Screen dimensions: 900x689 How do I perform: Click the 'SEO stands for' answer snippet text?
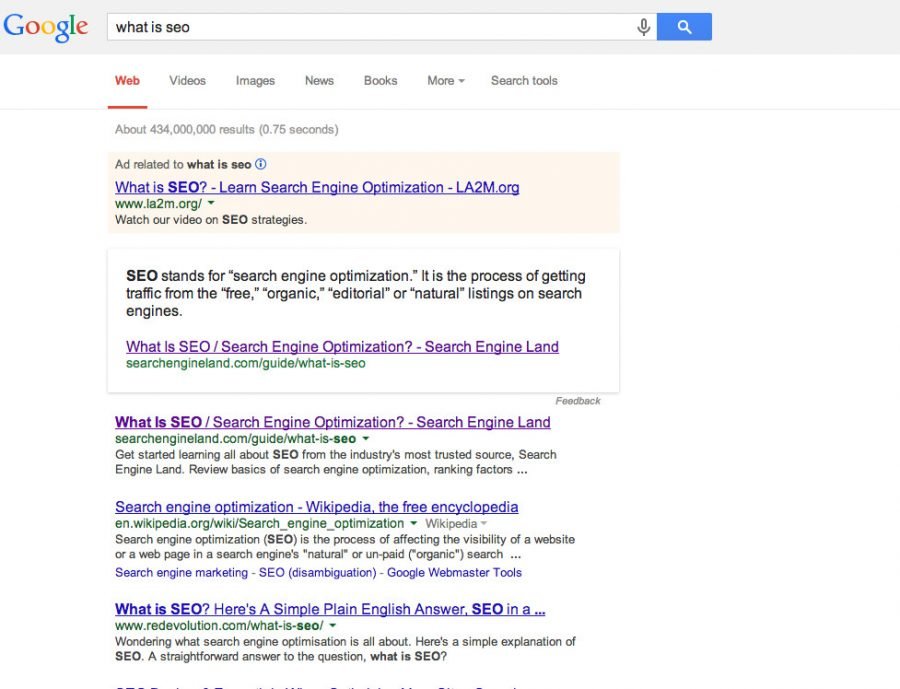(356, 293)
